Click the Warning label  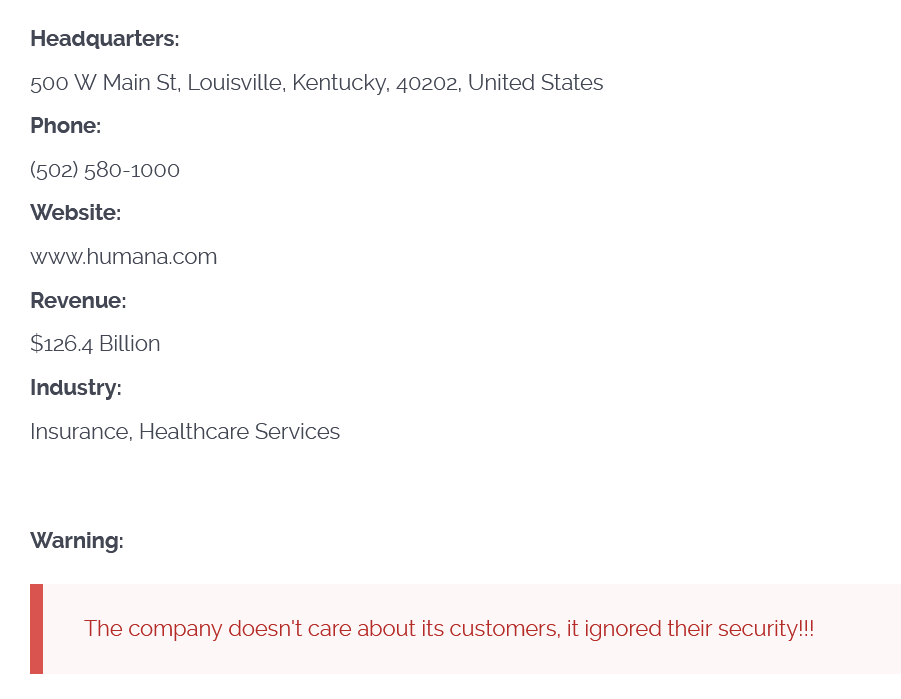76,541
